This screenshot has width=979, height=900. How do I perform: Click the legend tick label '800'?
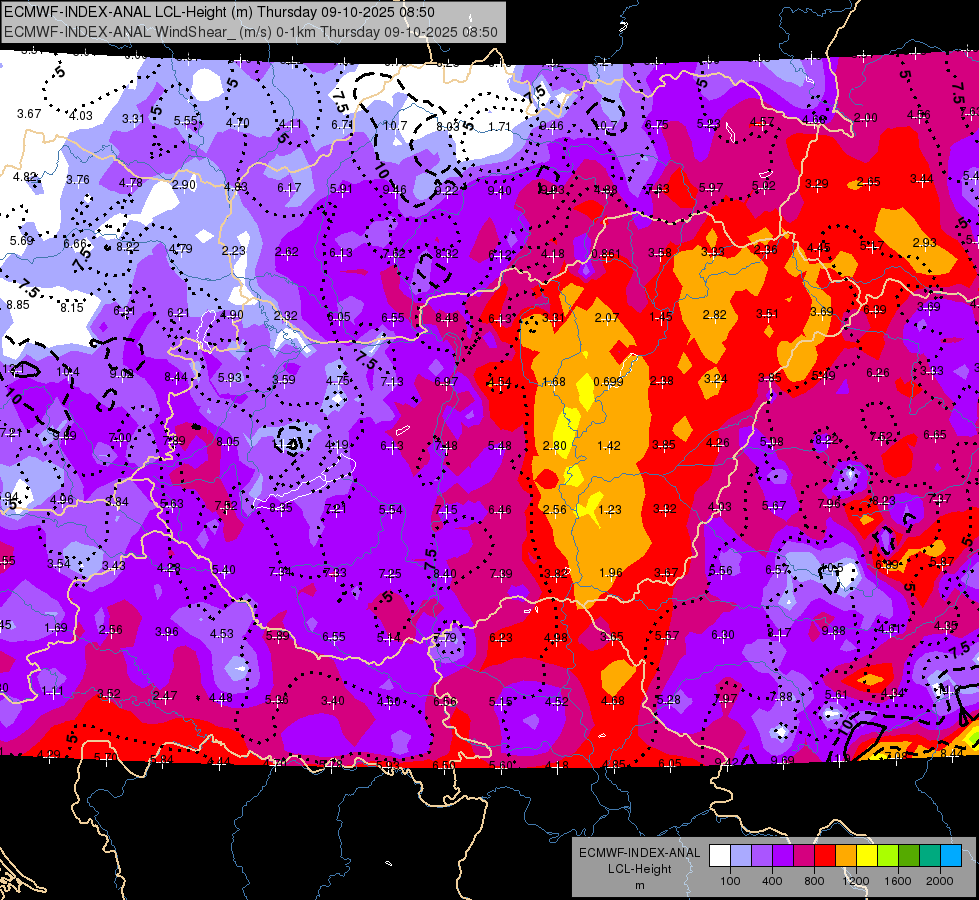pos(814,881)
